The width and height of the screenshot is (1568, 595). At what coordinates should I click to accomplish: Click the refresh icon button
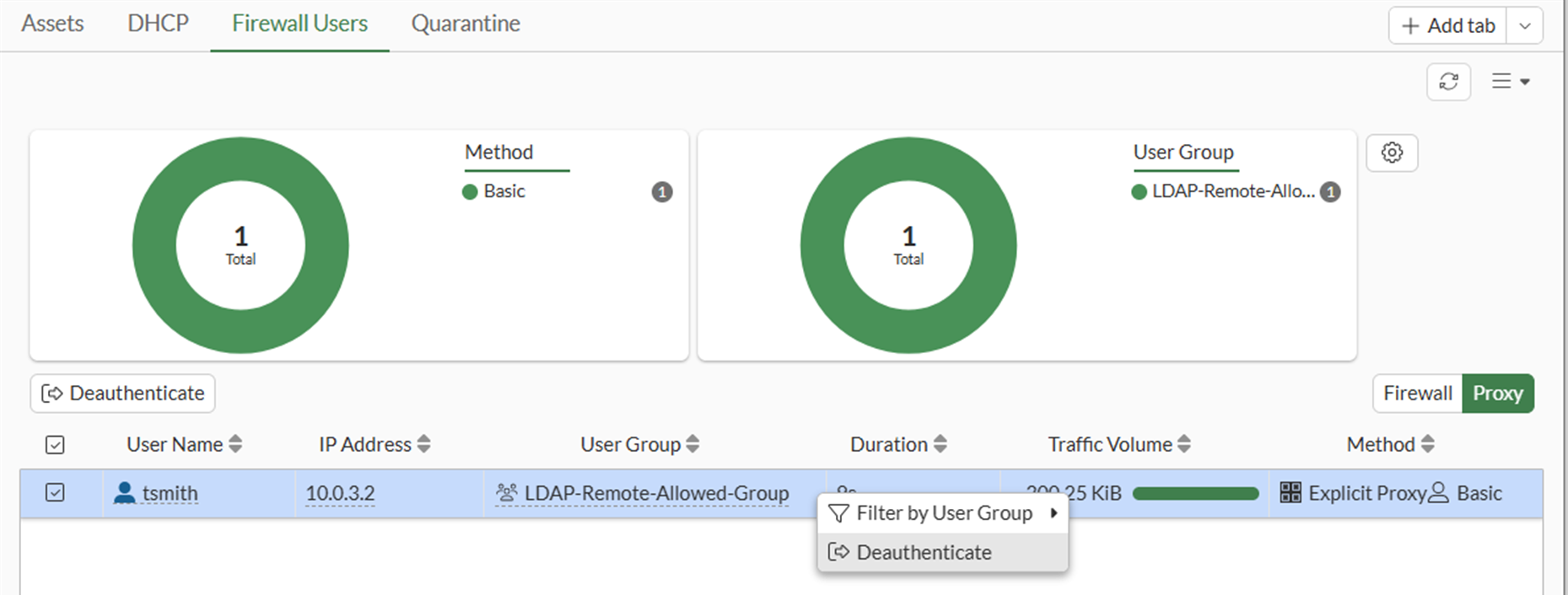pos(1448,82)
